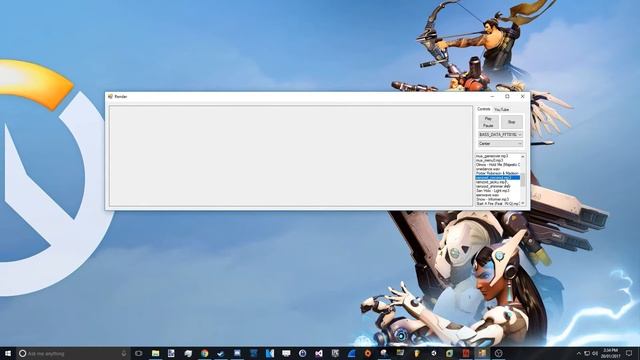Click the orange ring taskbar icon

coord(368,353)
